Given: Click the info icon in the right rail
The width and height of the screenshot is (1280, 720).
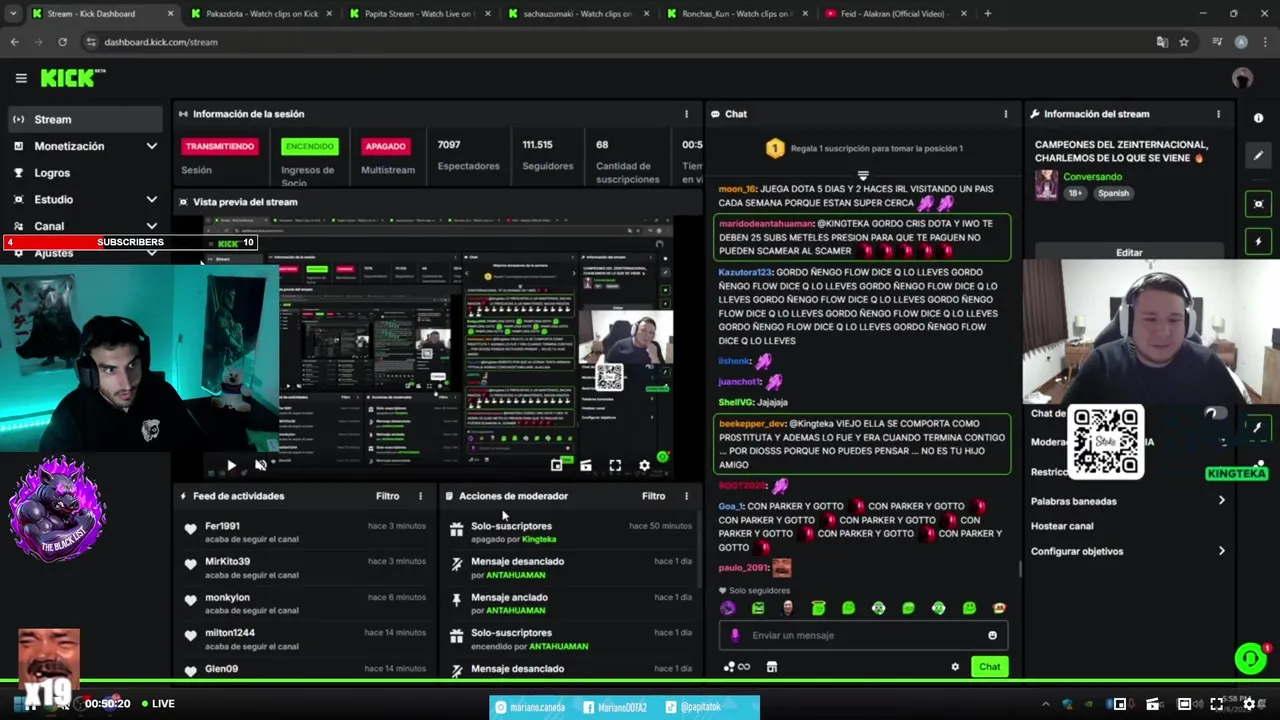Looking at the screenshot, I should pos(1258,118).
